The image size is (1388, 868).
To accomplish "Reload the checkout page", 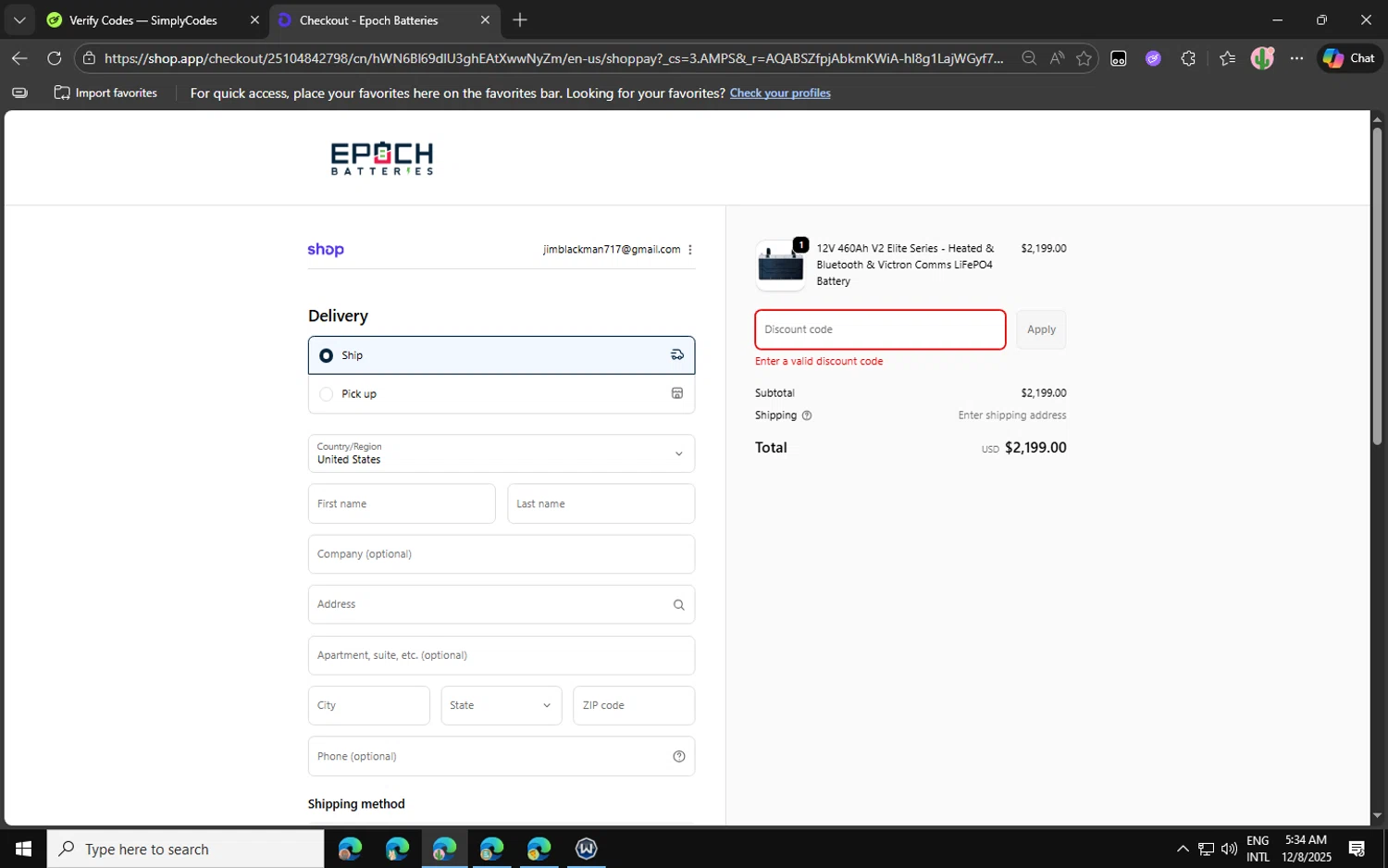I will (55, 58).
